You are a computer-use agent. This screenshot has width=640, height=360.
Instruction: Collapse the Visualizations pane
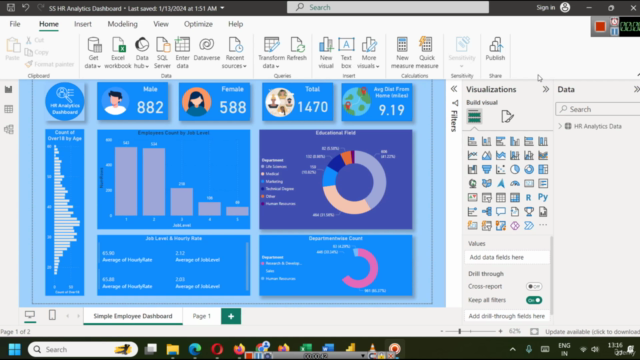[x=546, y=89]
